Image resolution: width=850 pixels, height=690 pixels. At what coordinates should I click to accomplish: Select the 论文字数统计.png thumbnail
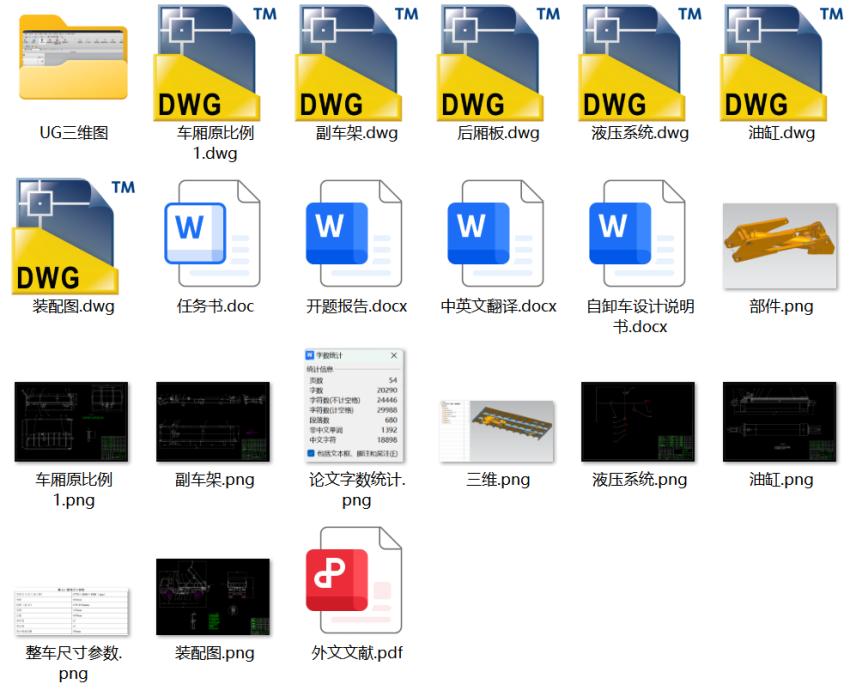click(x=355, y=405)
